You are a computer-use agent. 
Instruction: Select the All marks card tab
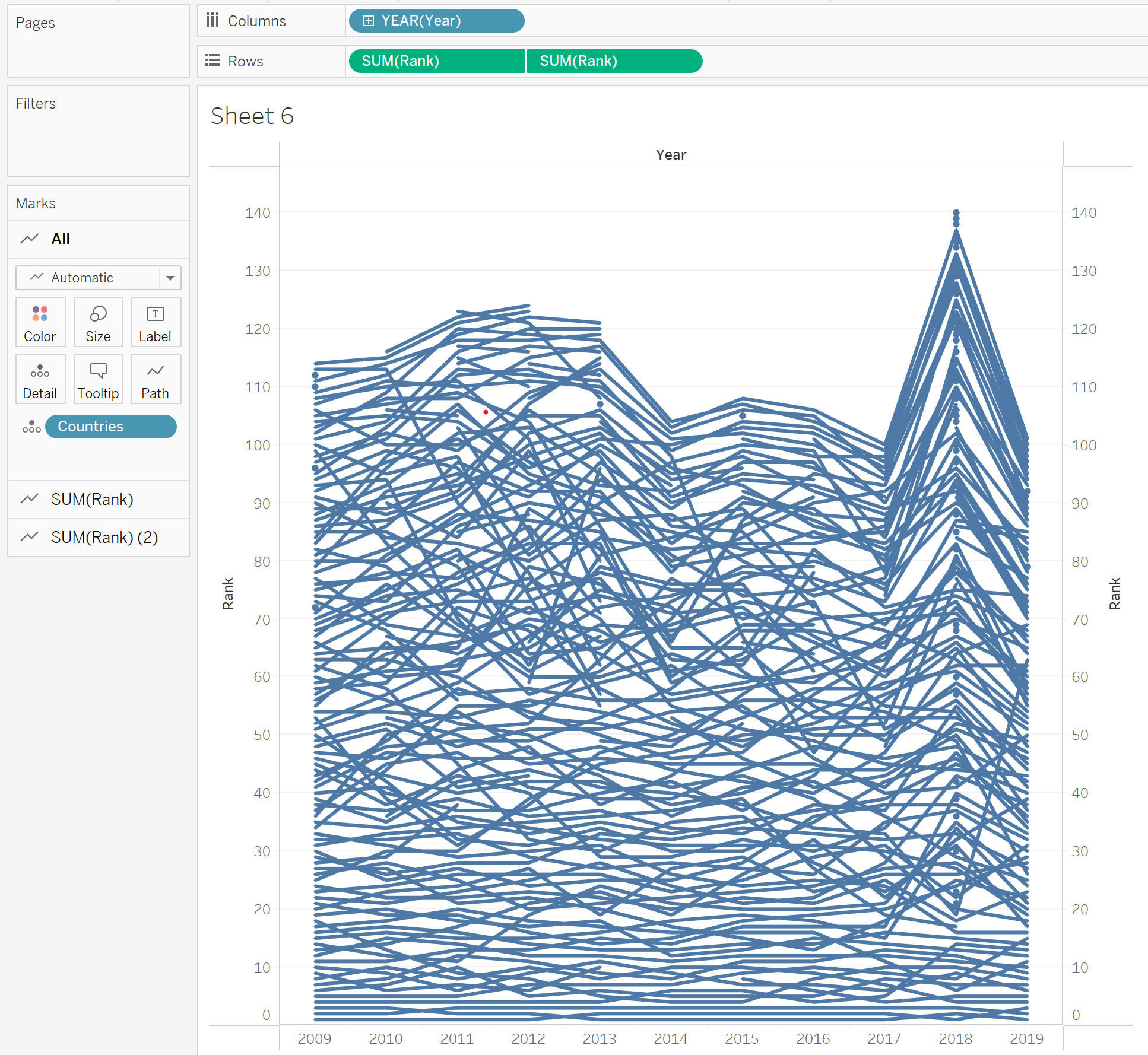tap(61, 239)
